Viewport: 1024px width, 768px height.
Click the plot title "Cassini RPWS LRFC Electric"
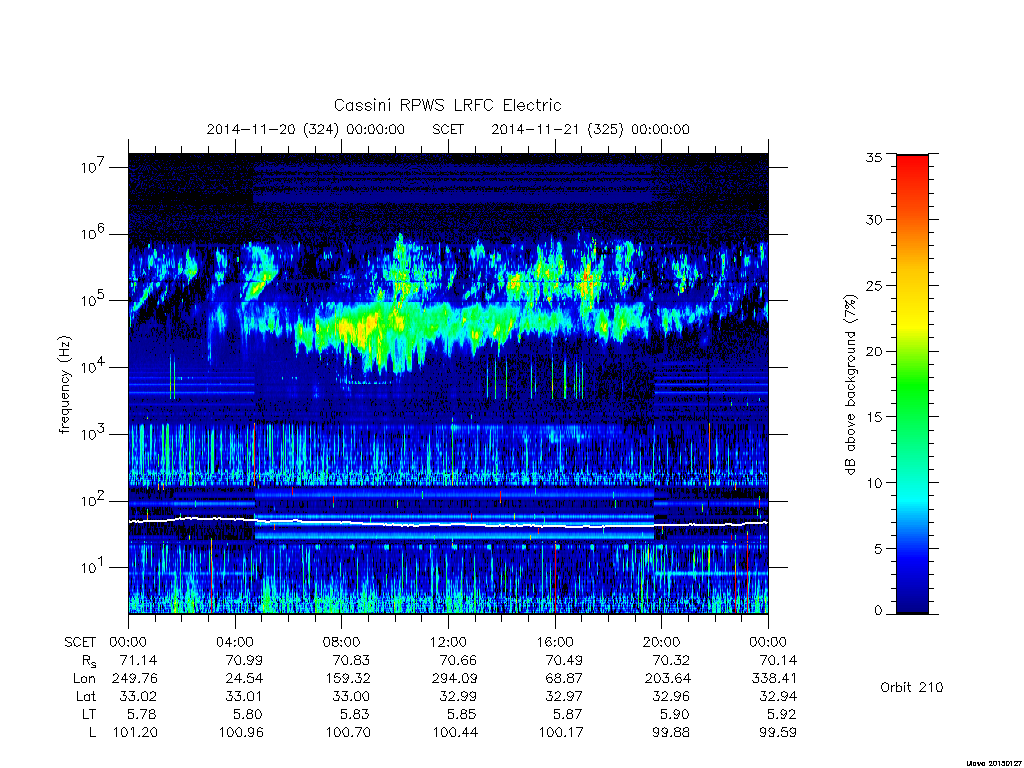tap(447, 105)
